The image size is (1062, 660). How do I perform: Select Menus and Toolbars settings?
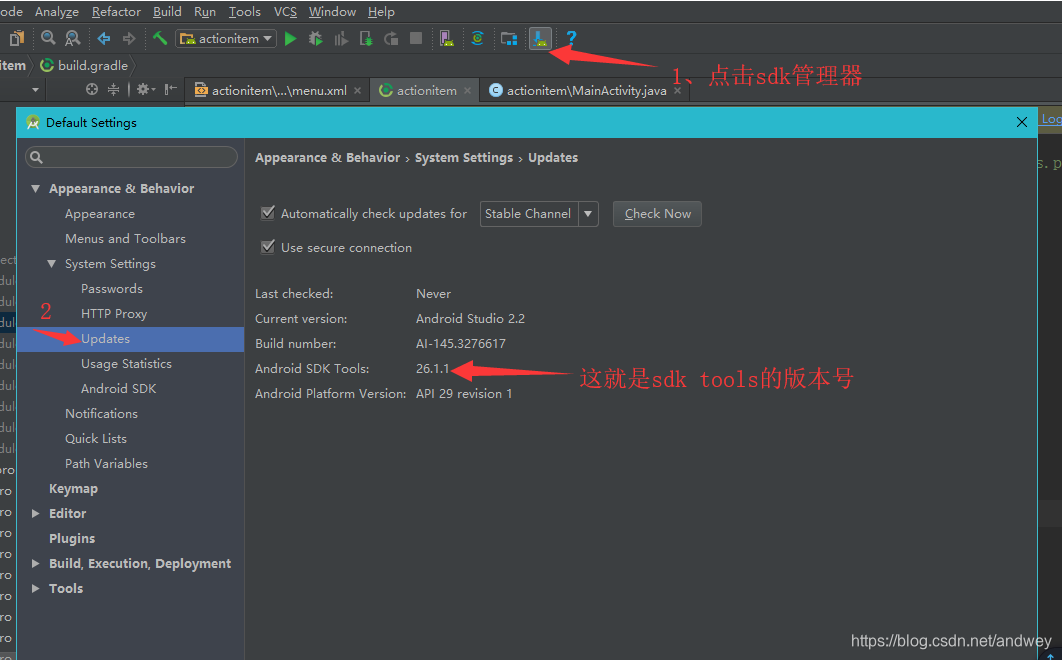click(125, 239)
